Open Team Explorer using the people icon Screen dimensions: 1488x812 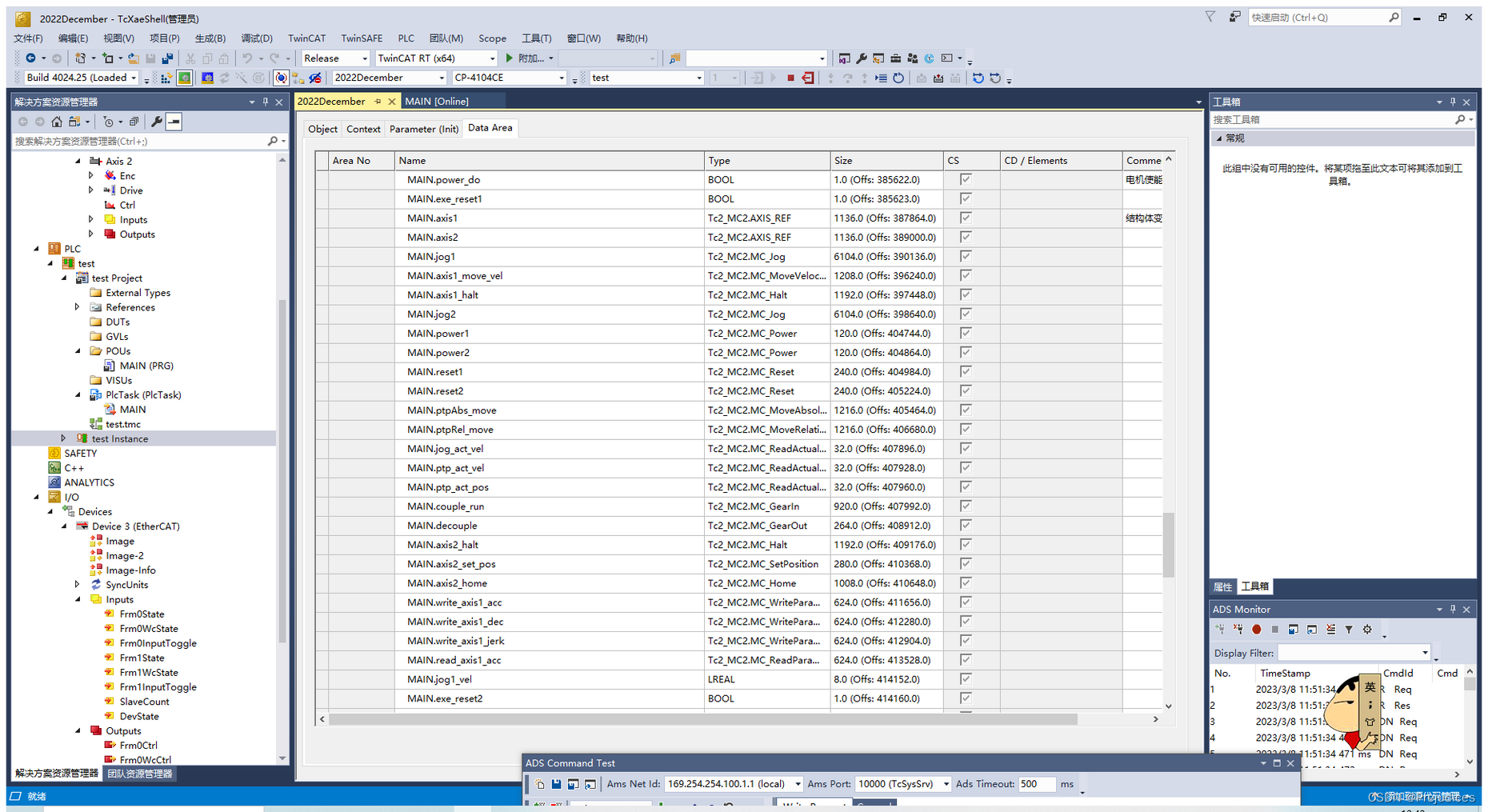(x=913, y=58)
